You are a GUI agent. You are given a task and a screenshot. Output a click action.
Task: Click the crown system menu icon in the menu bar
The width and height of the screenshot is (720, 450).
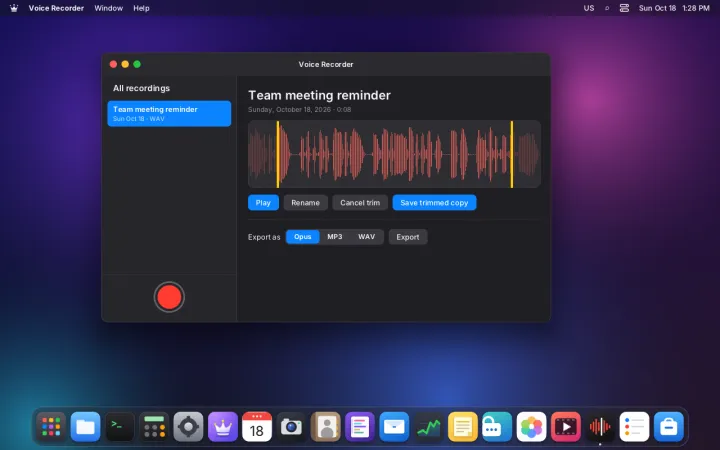(14, 8)
